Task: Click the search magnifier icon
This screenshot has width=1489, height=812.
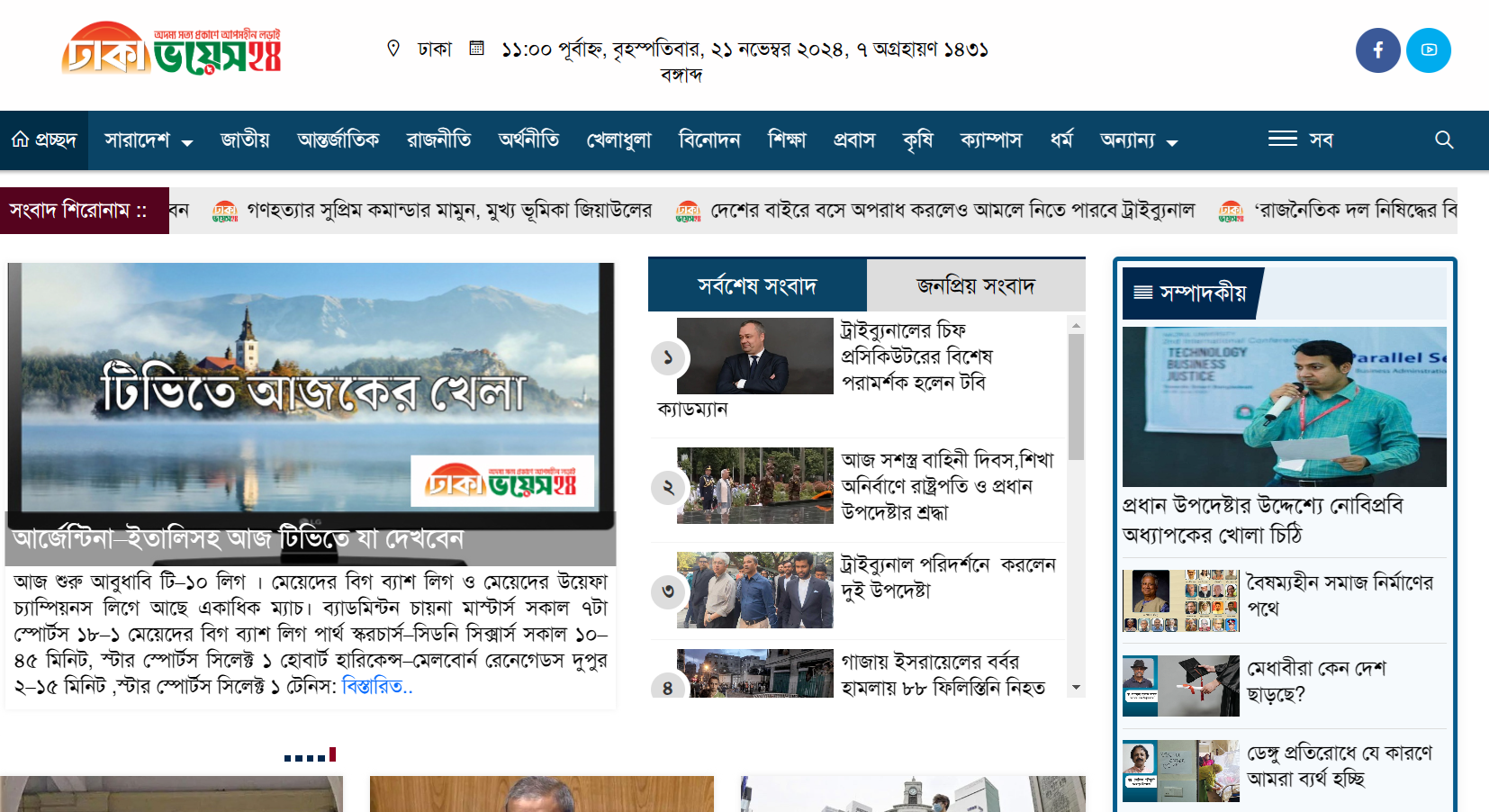Action: point(1444,140)
